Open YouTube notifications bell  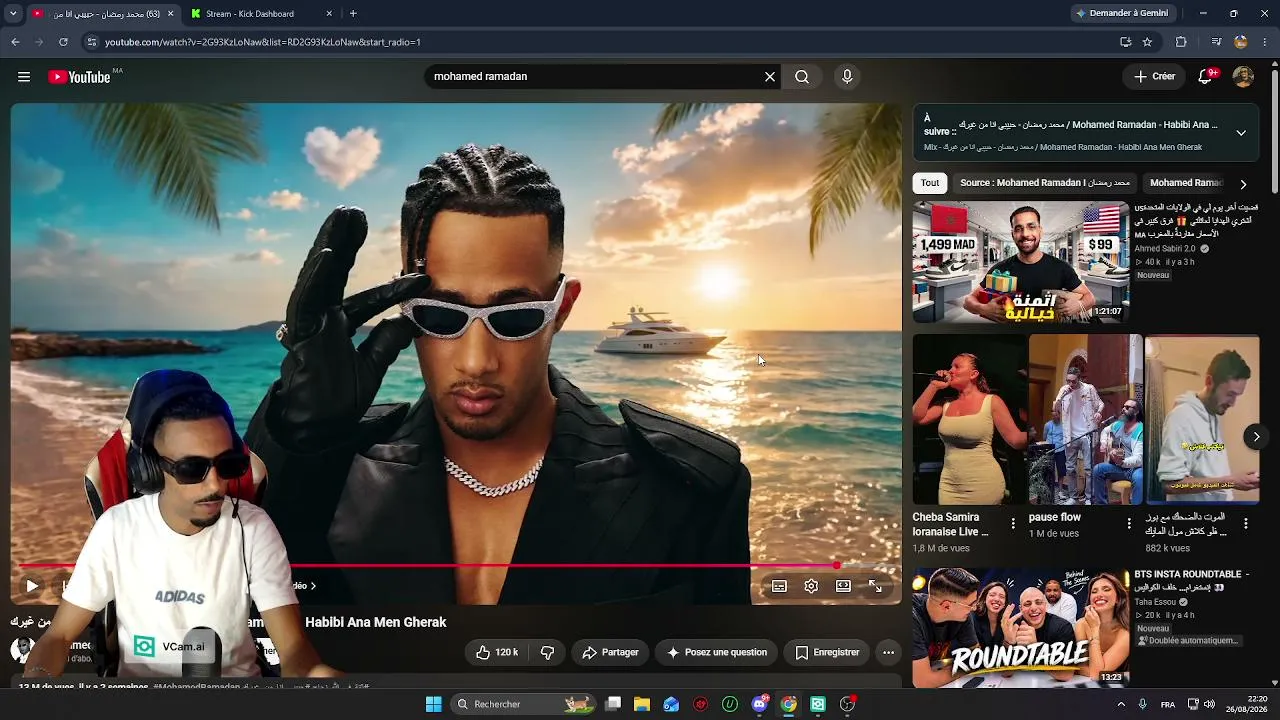point(1206,77)
